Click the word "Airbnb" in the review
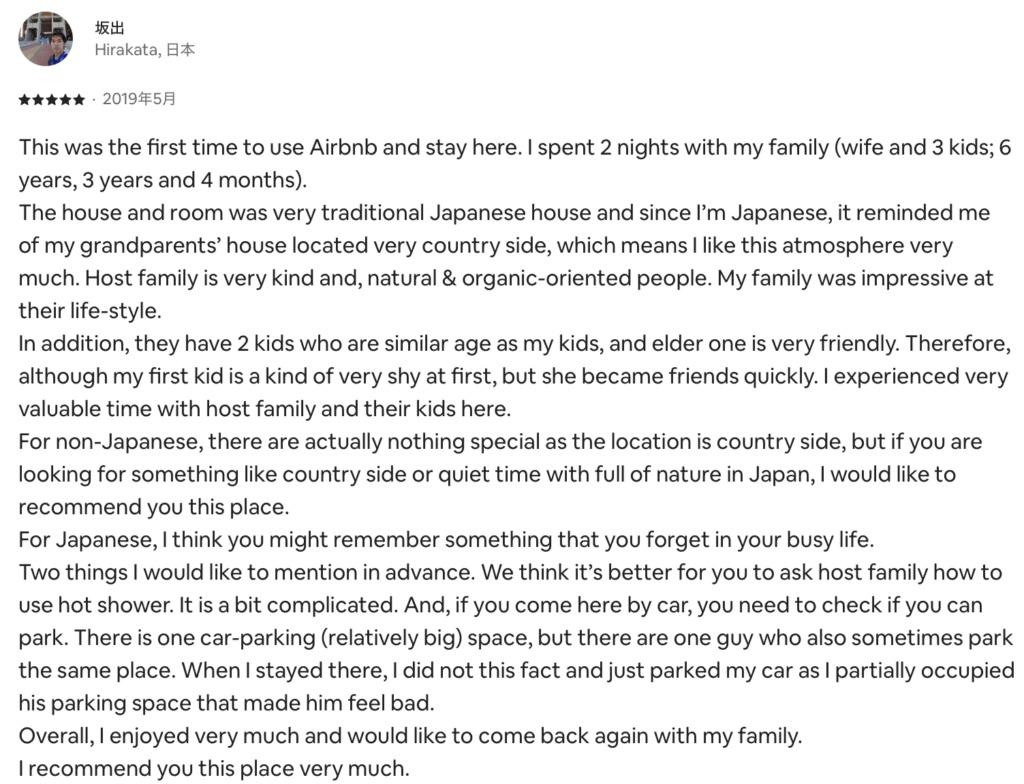The image size is (1024, 784). click(338, 148)
